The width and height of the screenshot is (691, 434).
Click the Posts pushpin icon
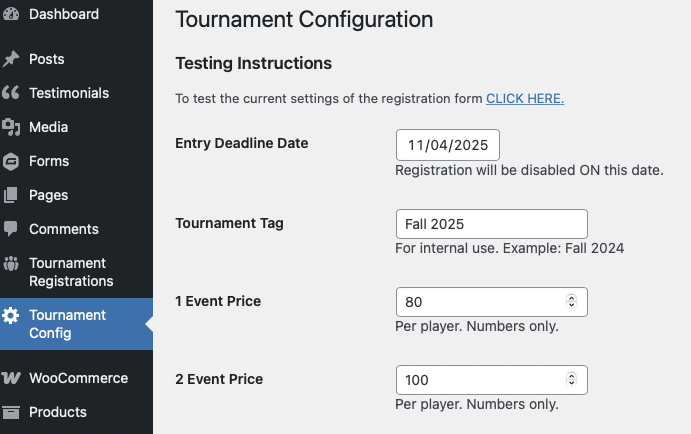[11, 59]
